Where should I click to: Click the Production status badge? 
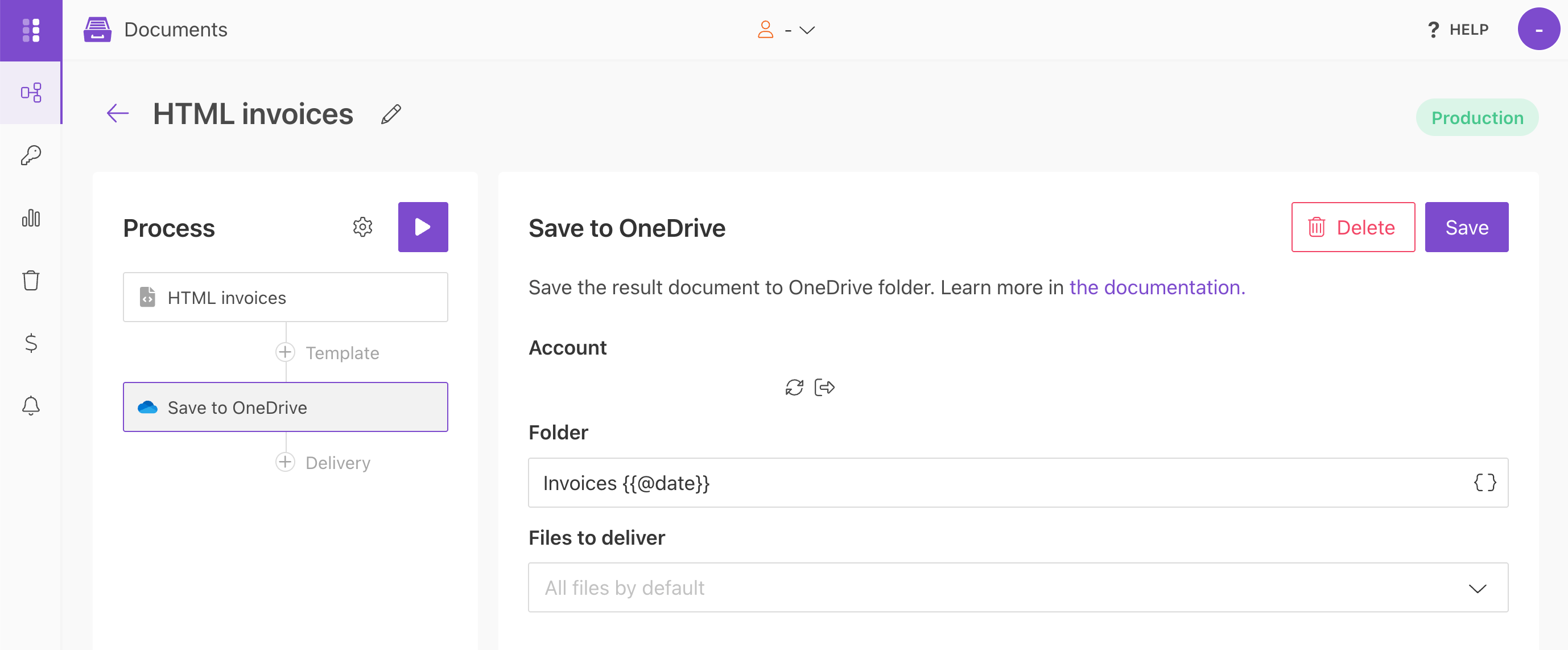pos(1477,118)
